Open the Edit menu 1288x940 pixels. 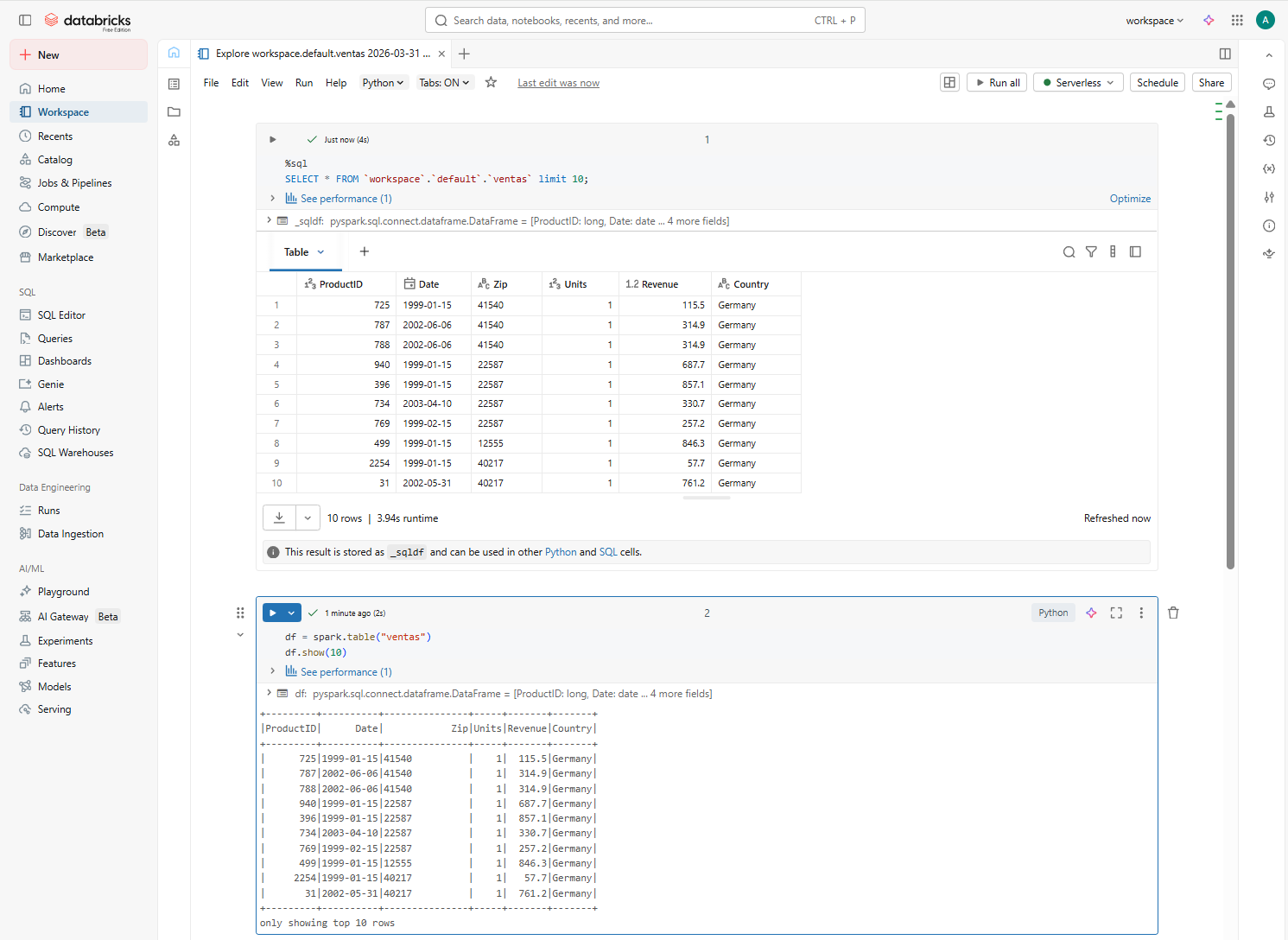click(240, 83)
